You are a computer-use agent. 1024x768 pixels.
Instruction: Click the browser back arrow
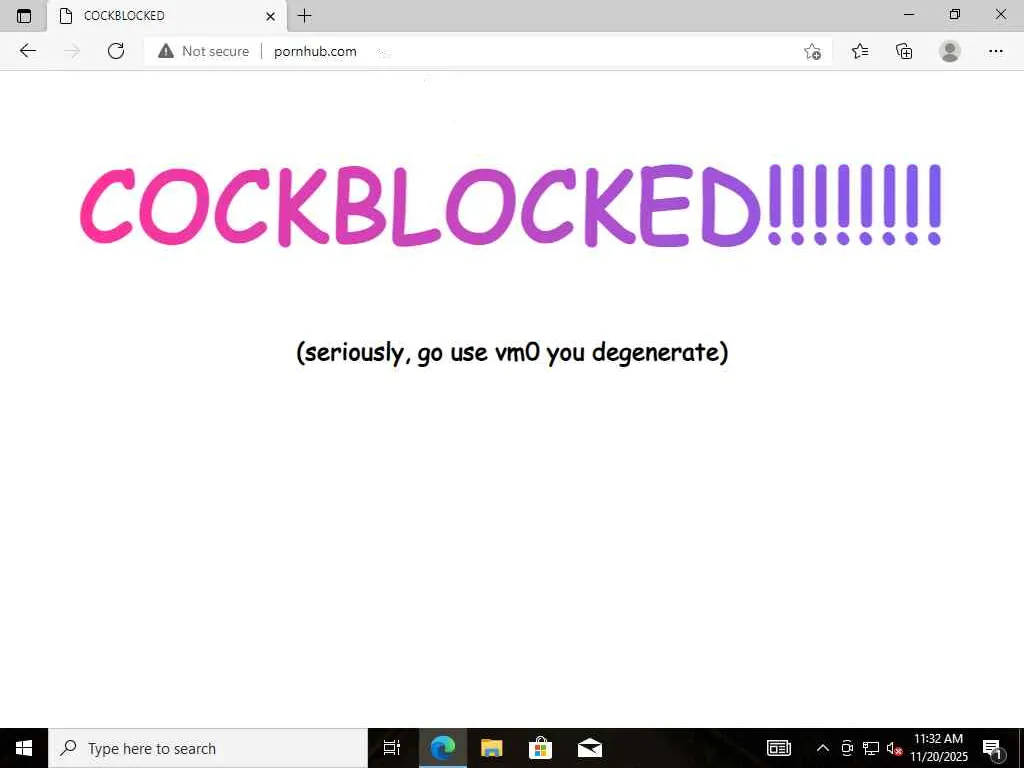[x=27, y=51]
